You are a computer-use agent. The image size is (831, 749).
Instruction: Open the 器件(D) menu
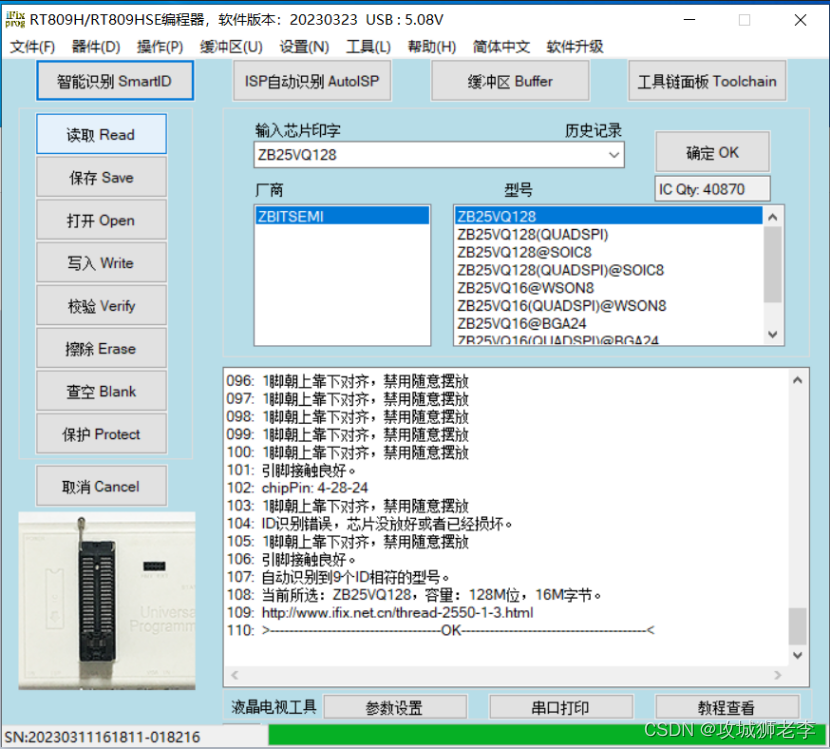(96, 47)
